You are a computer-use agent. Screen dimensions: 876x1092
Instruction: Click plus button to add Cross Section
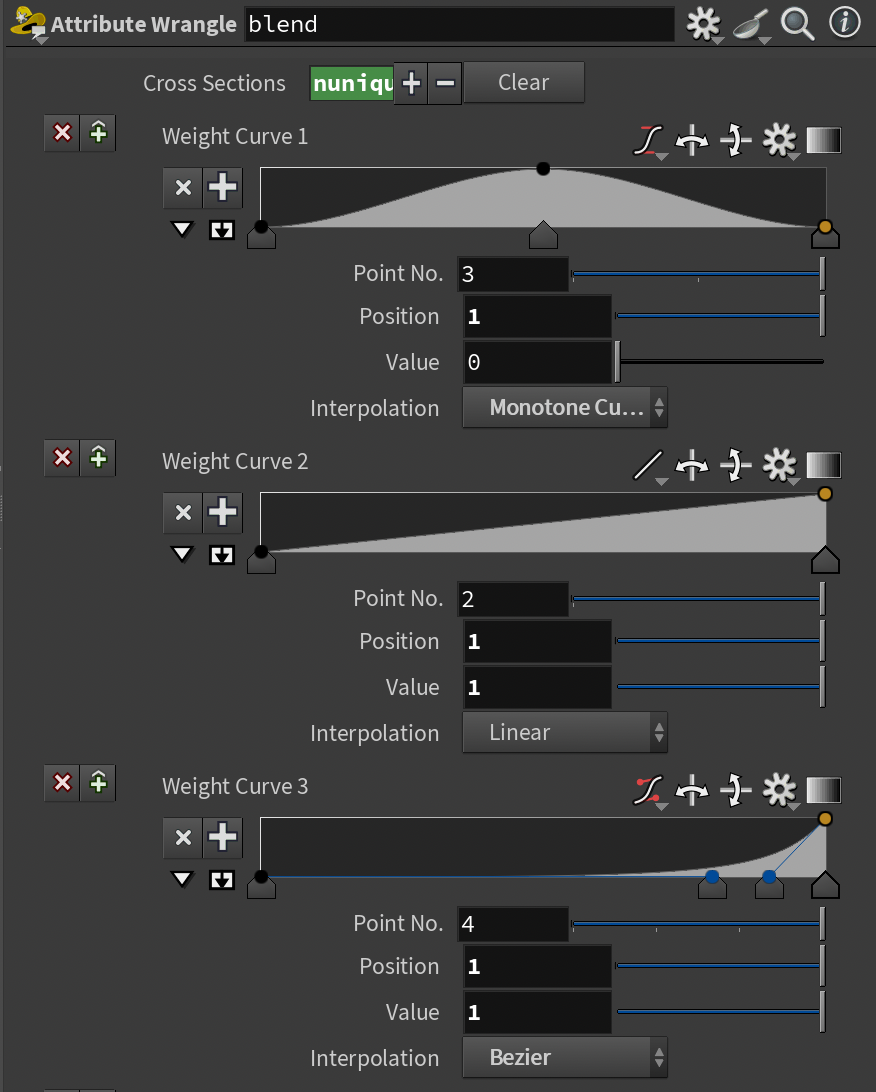[411, 83]
